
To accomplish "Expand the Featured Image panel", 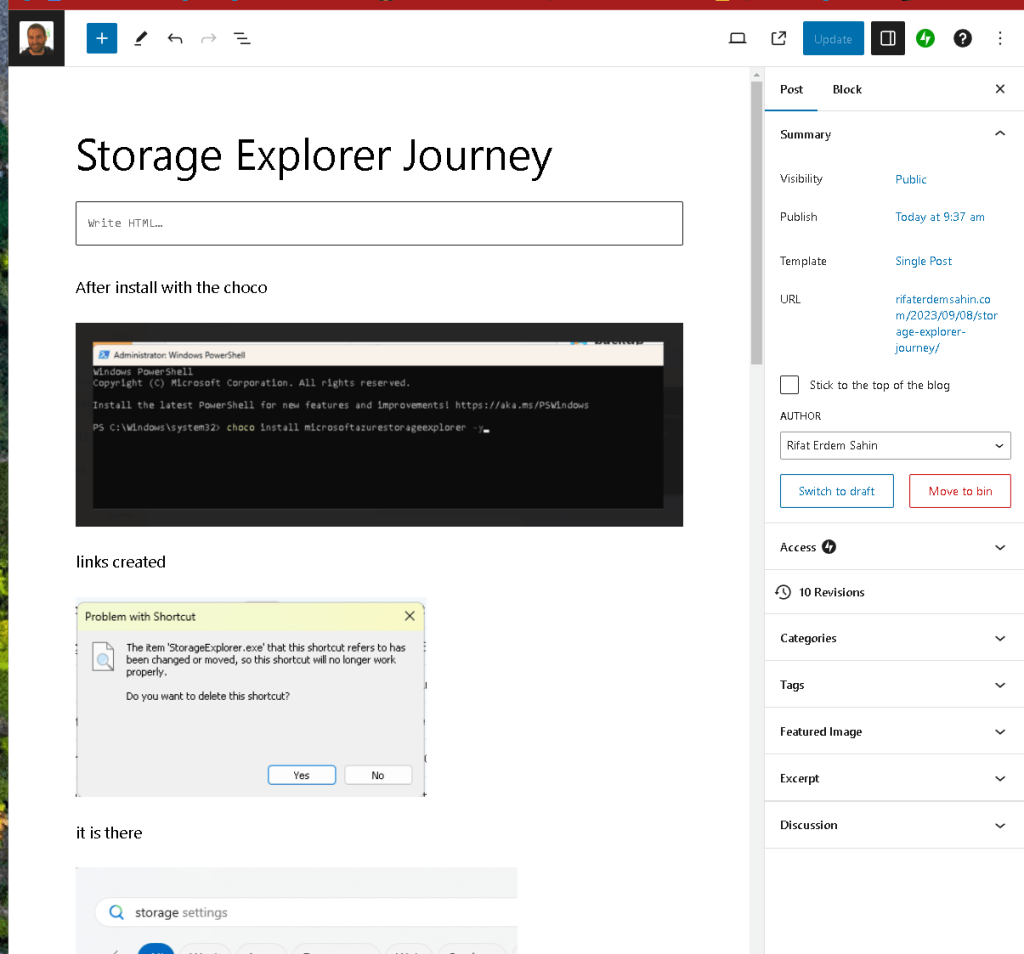I will click(x=893, y=731).
